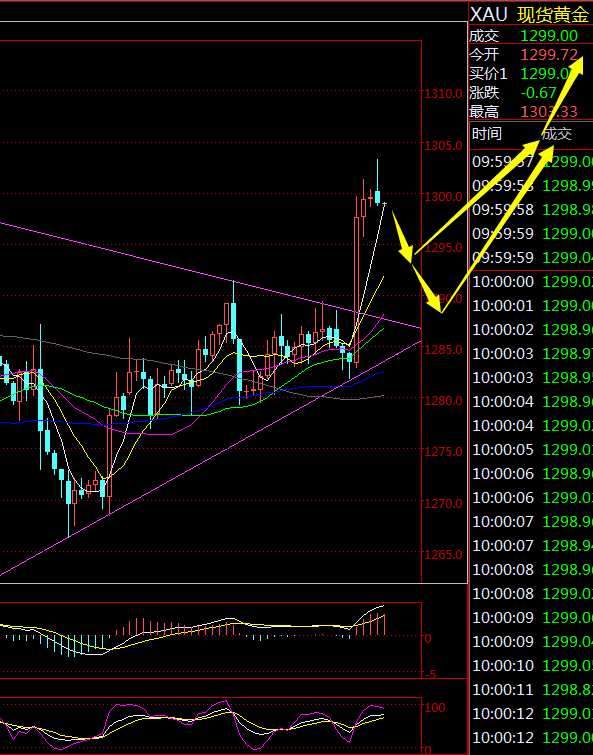Click the XAU symbol title
The width and height of the screenshot is (593, 755).
point(488,15)
